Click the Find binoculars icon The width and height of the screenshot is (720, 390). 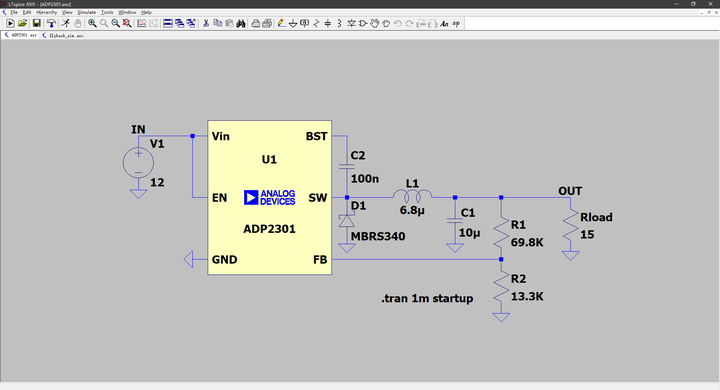241,23
